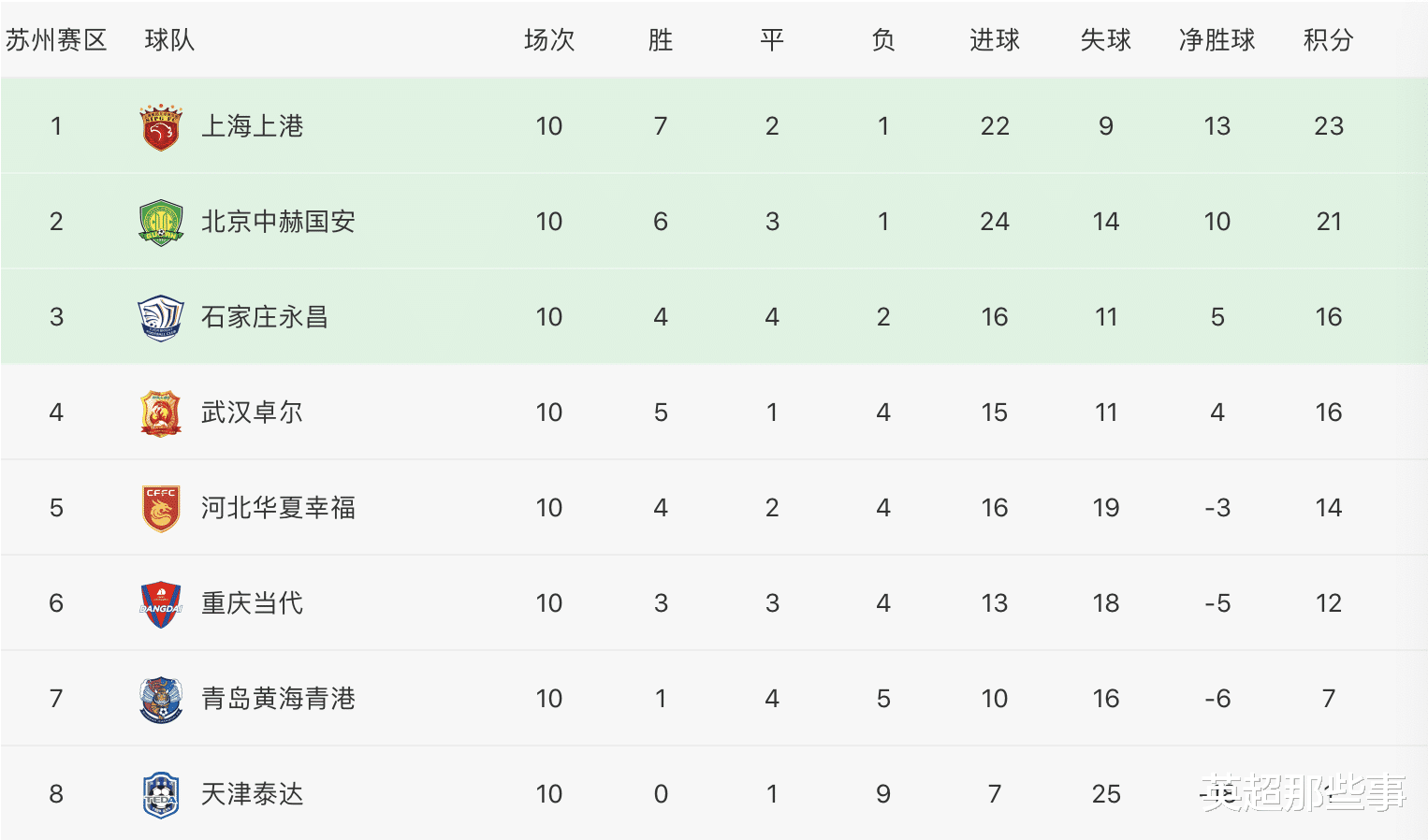This screenshot has width=1428, height=840.
Task: Click the Shijiazhuang Ever Bright (石家庄永昌) crest
Action: (x=161, y=318)
